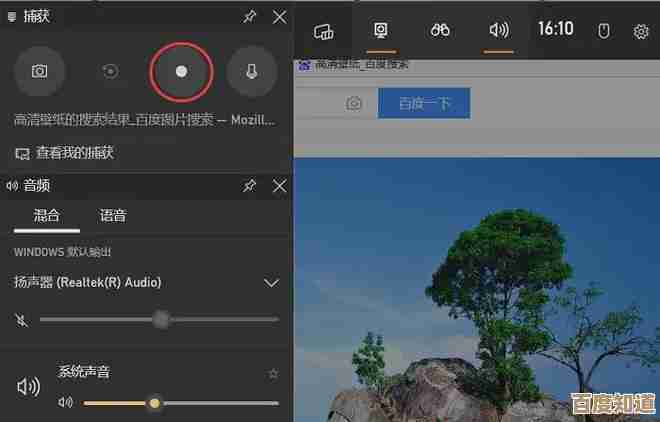
Task: Expand the 扬声器 (Realtek(R) Audio) device dropdown
Action: click(271, 283)
